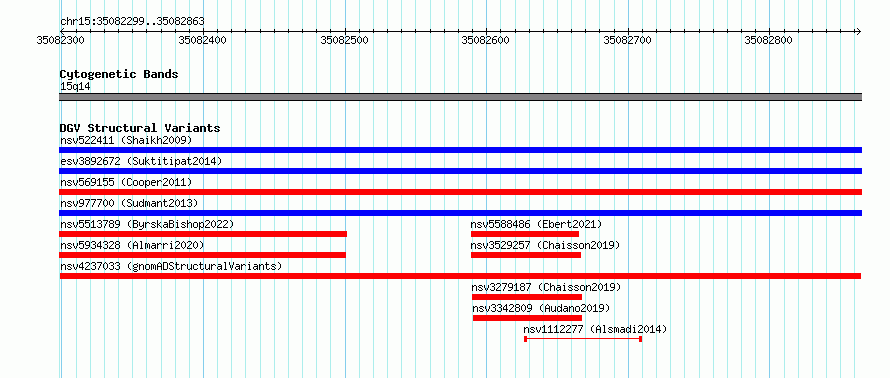Select the red bar under nsv3342809
Viewport: 890px width, 378px height.
(527, 318)
